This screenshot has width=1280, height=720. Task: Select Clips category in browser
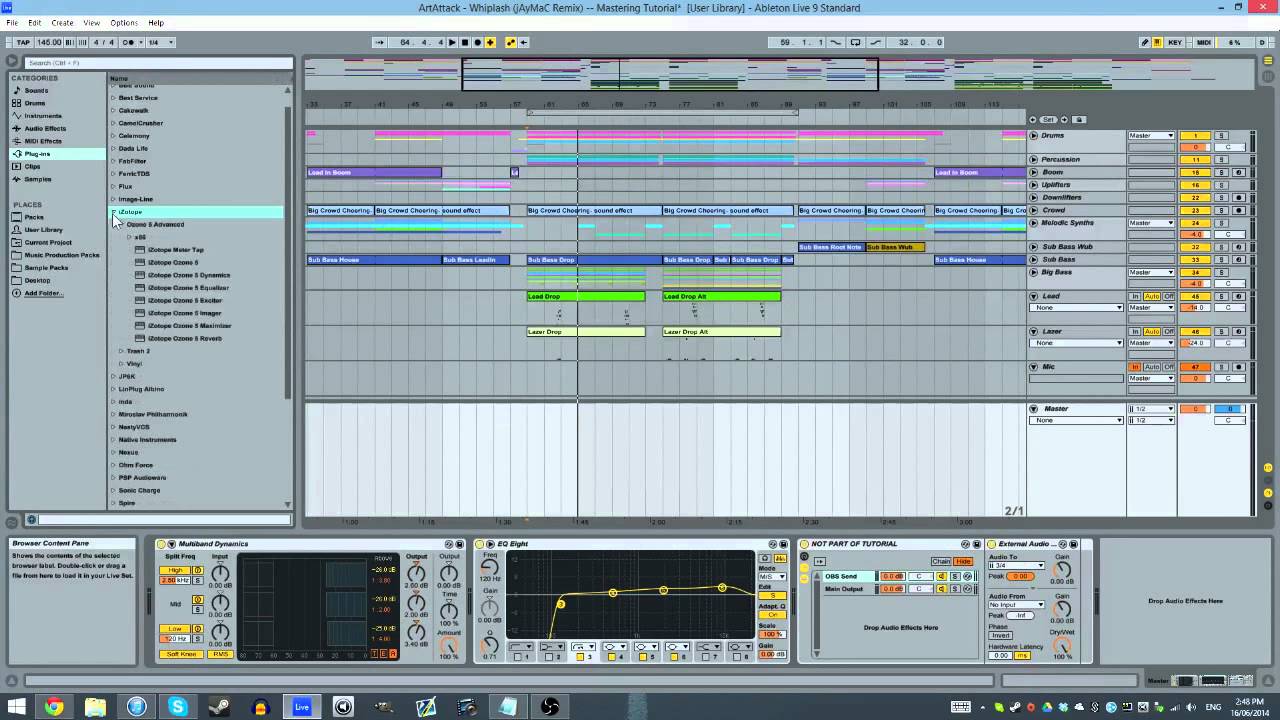[32, 166]
